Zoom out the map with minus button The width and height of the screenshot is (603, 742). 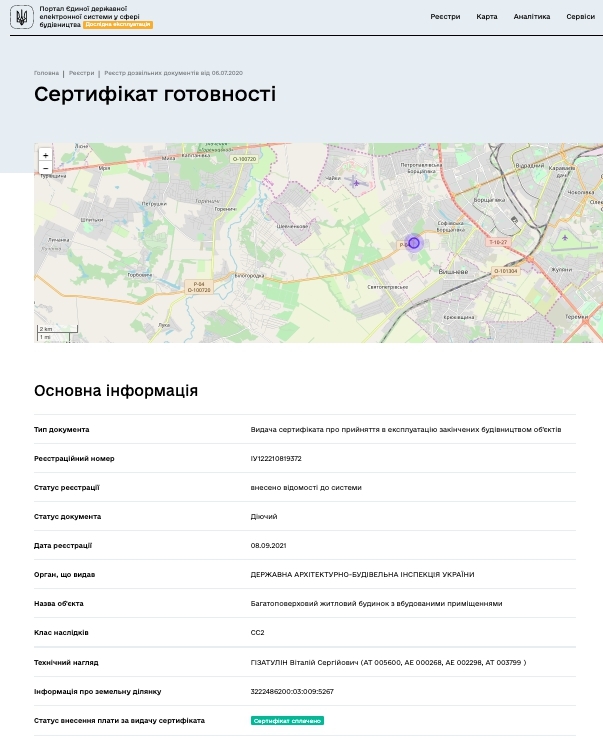(45, 168)
